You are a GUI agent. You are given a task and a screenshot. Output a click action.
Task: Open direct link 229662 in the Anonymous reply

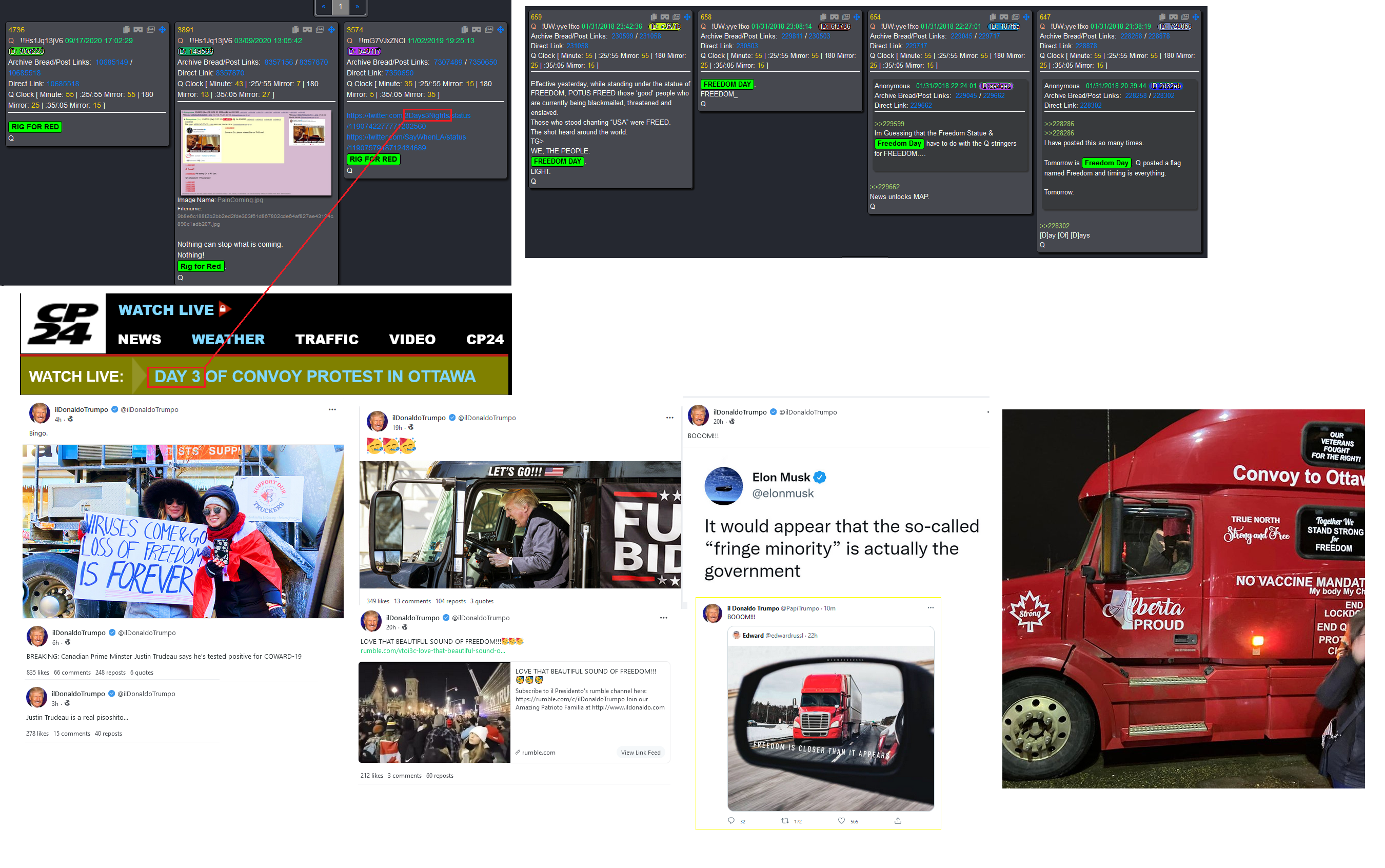pyautogui.click(x=921, y=106)
